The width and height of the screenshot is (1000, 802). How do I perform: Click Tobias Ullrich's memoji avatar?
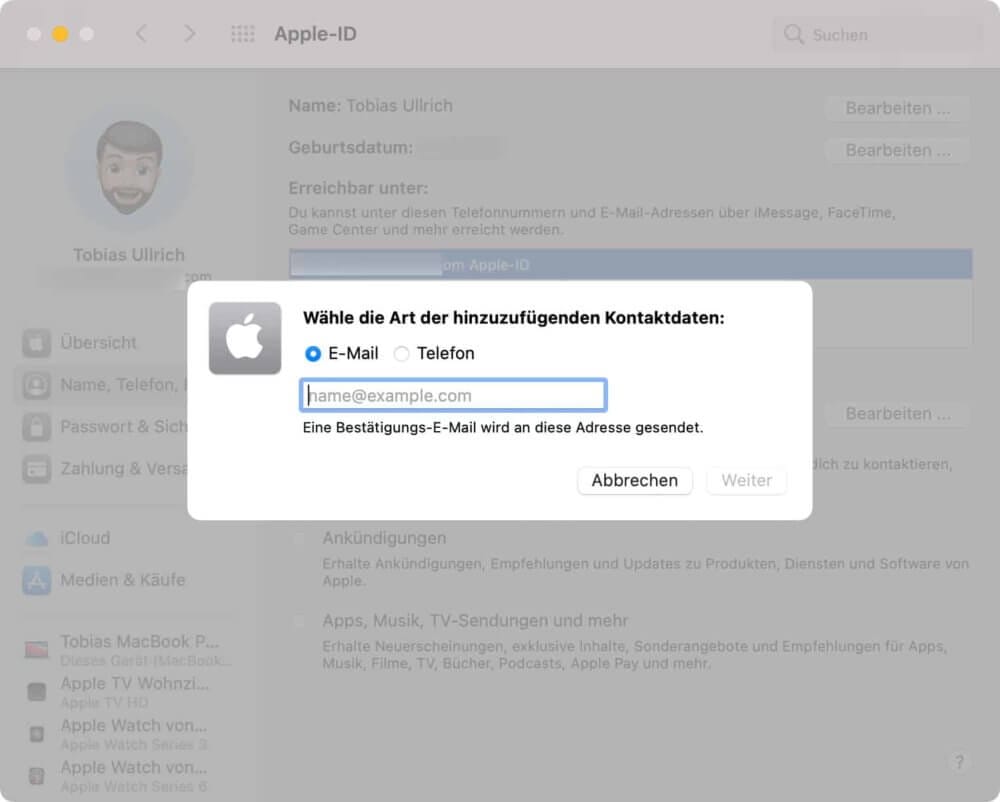click(x=129, y=168)
